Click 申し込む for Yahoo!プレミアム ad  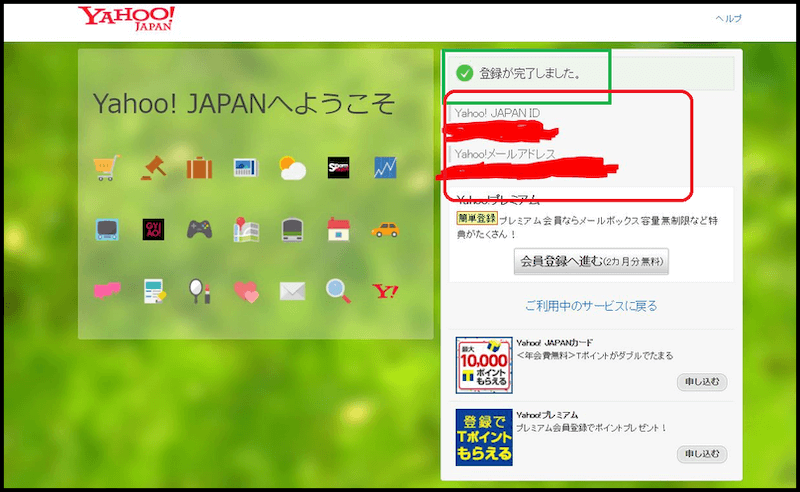[702, 454]
